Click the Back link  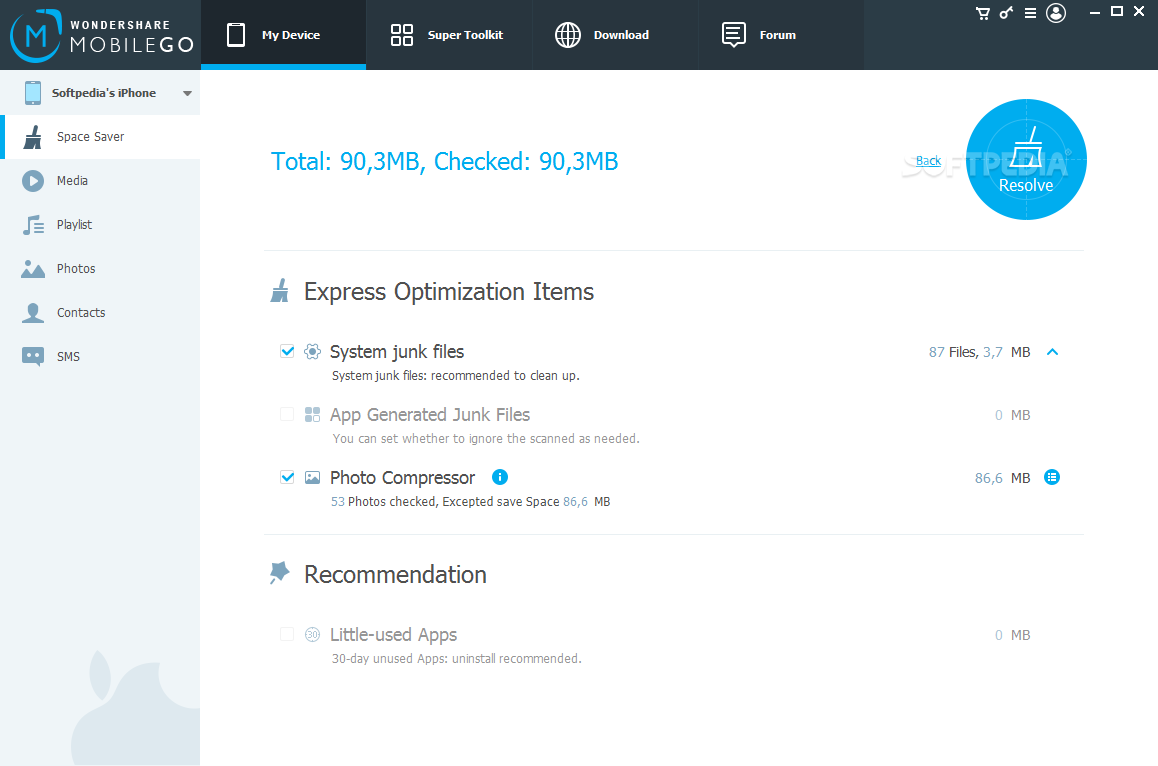(x=928, y=160)
